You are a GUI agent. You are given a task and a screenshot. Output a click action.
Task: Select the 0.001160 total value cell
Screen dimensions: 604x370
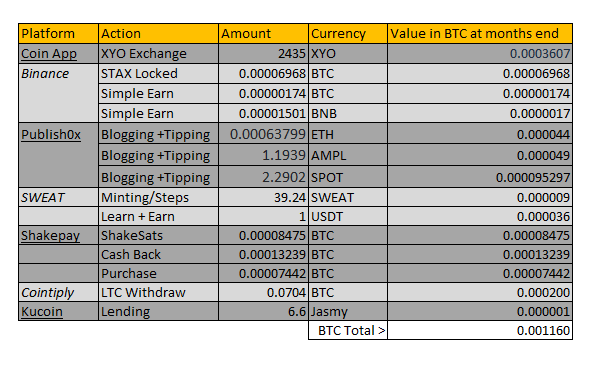[480, 330]
